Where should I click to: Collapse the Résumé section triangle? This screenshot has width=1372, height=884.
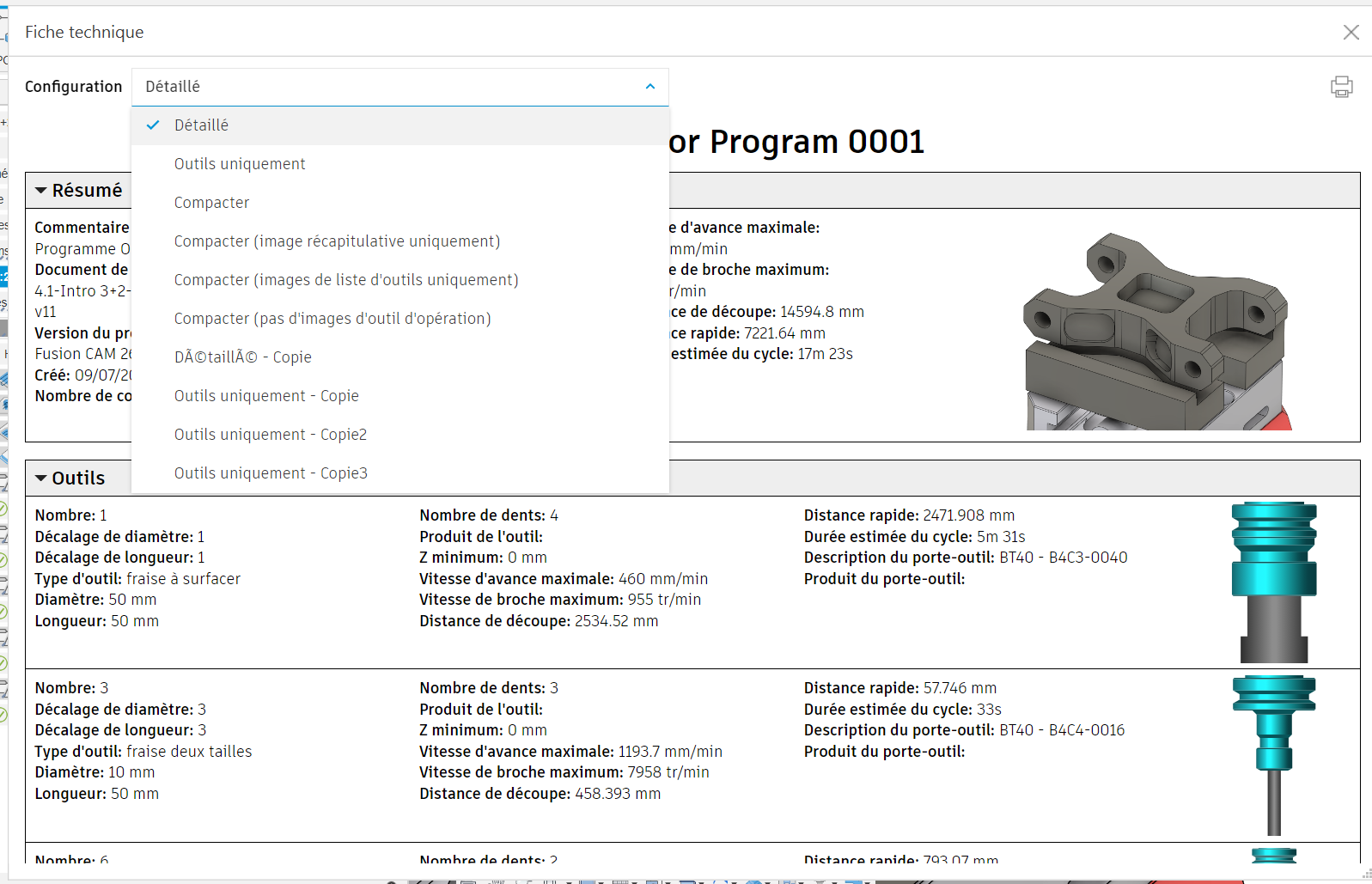tap(40, 191)
